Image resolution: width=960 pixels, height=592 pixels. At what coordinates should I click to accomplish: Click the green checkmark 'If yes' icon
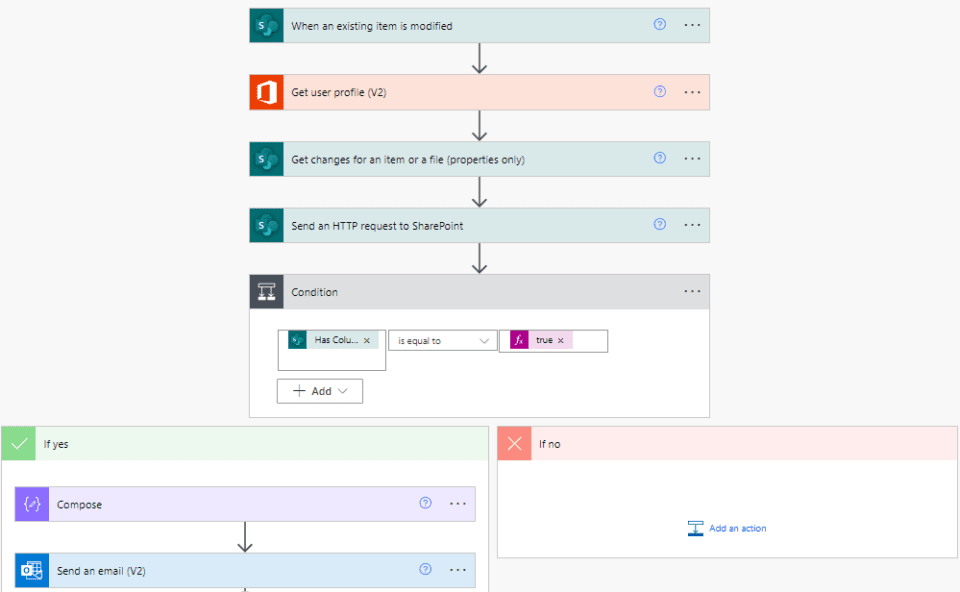(18, 444)
